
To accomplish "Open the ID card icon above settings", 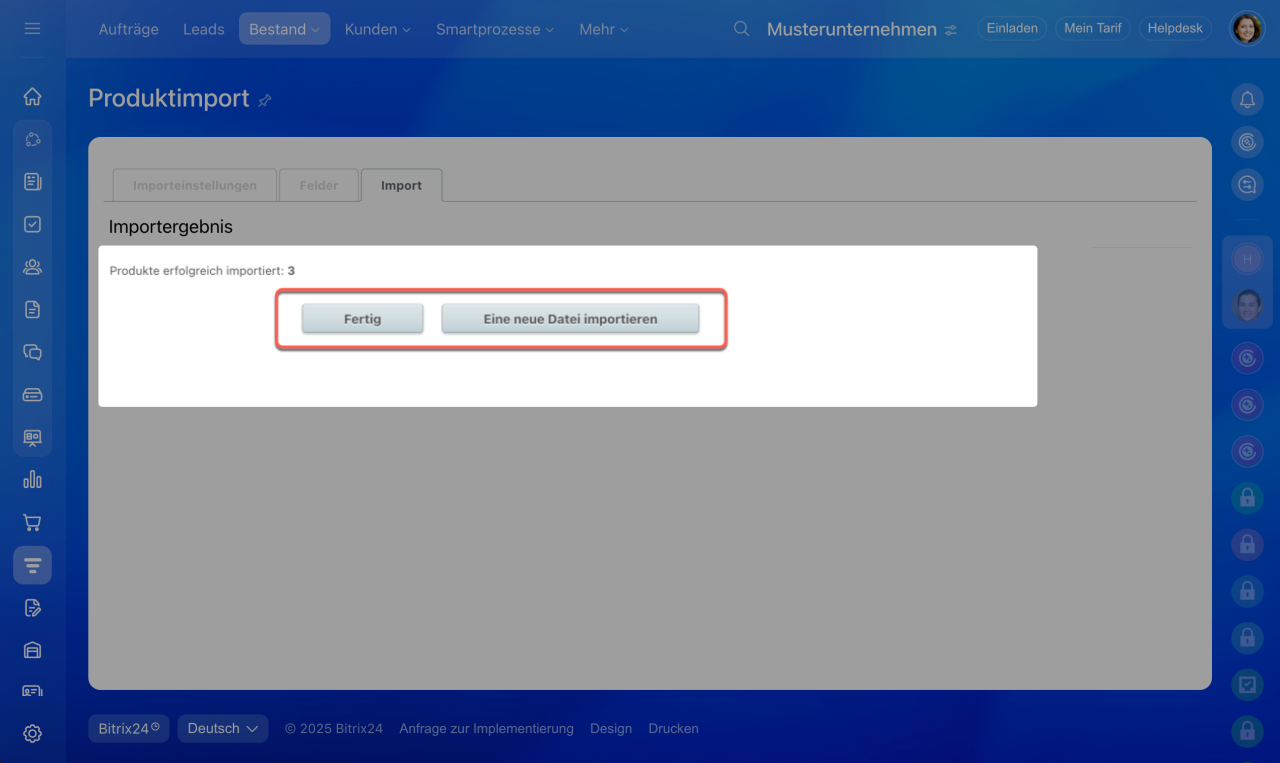I will tap(32, 691).
